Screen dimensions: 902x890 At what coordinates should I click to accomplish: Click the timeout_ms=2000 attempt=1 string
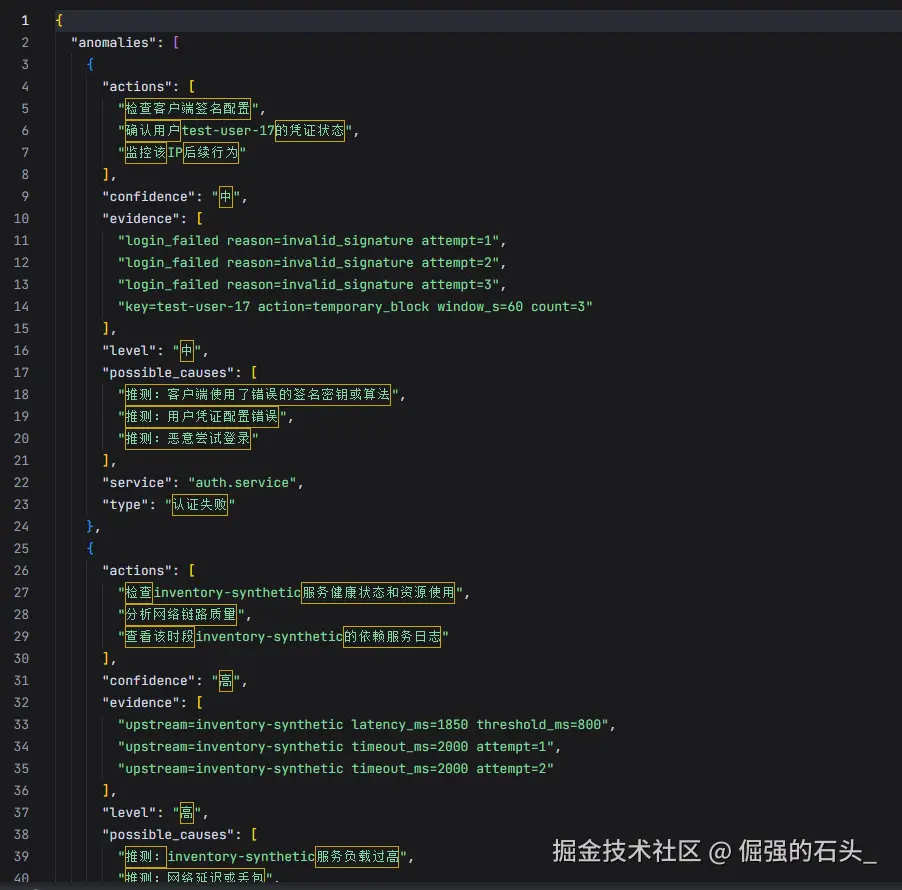(x=336, y=747)
